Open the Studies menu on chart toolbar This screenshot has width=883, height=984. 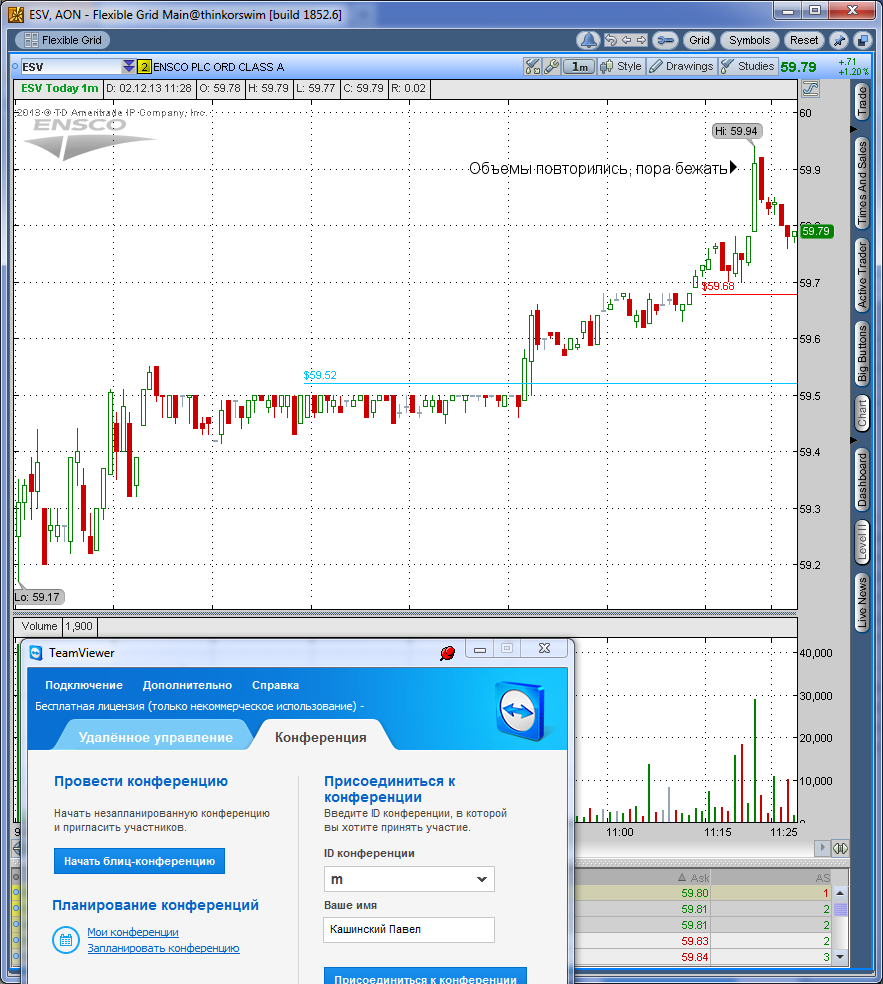tap(747, 67)
